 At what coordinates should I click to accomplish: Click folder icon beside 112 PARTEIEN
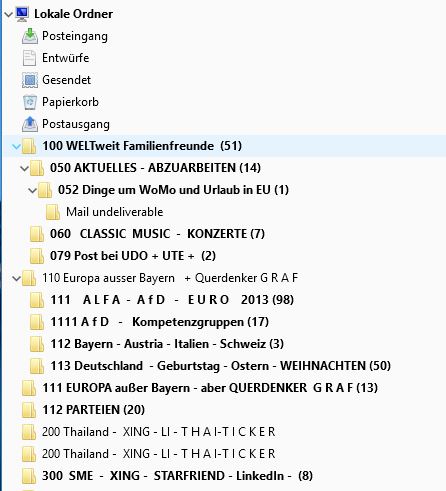pos(29,410)
